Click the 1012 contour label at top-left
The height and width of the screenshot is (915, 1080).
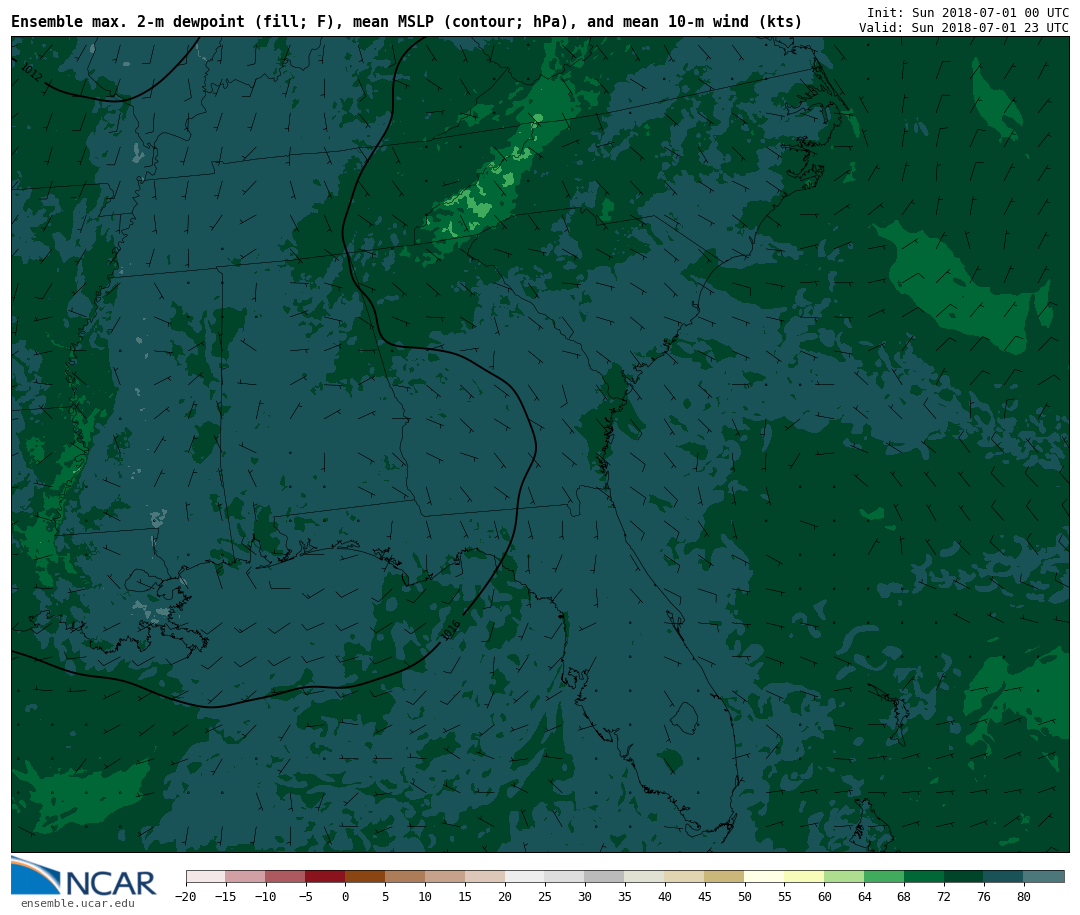coord(31,72)
